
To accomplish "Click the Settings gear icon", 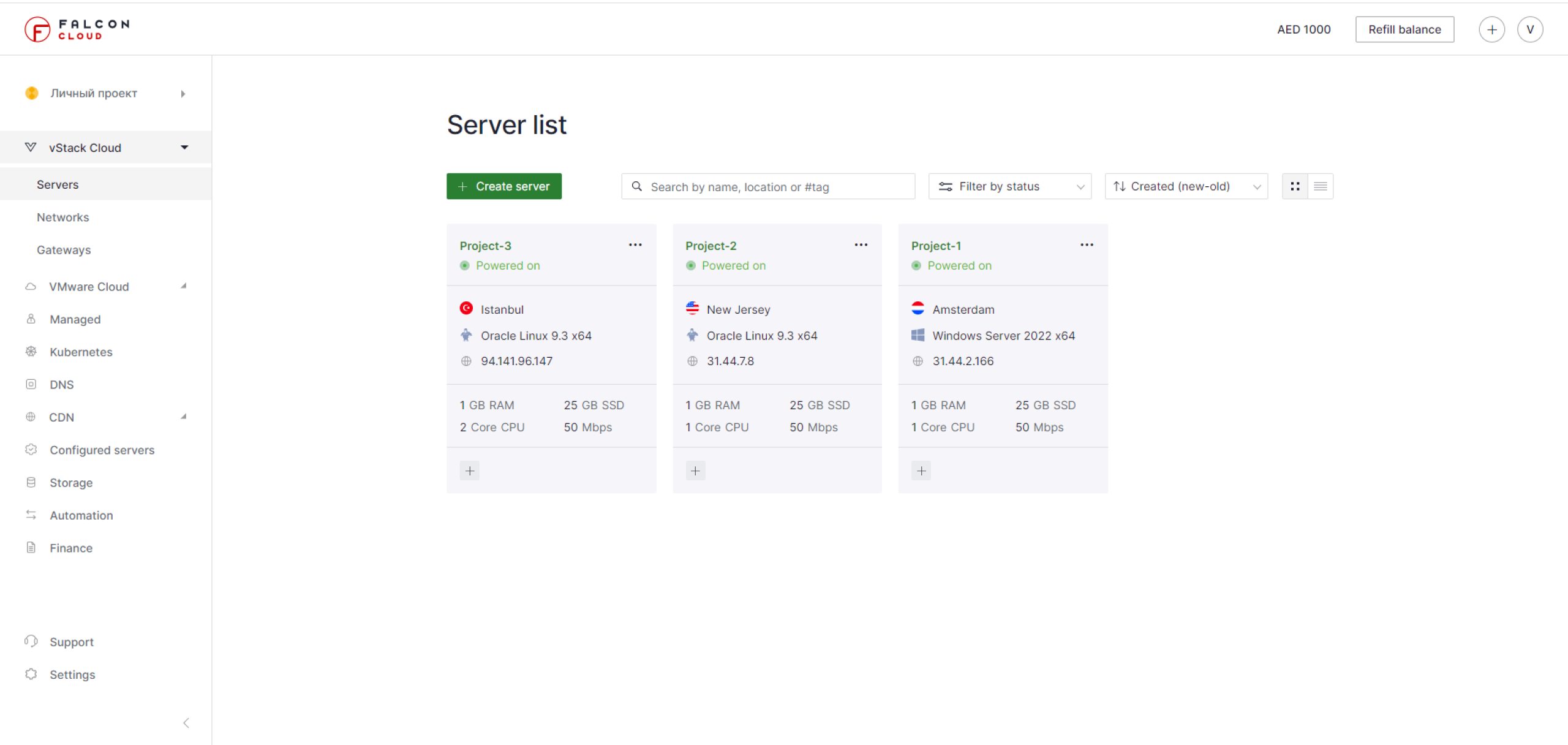I will 31,674.
